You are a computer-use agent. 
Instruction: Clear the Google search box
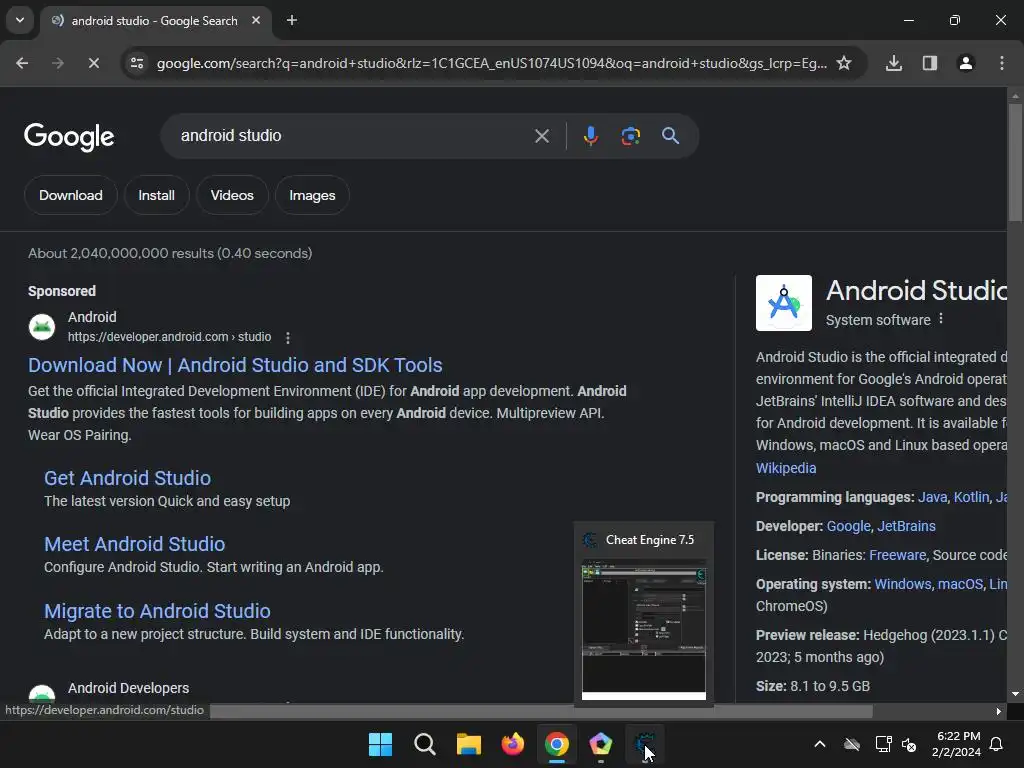point(541,136)
